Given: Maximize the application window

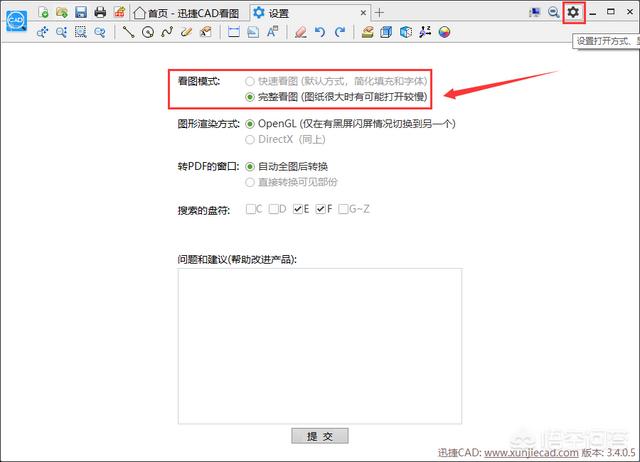Looking at the screenshot, I should [x=611, y=12].
